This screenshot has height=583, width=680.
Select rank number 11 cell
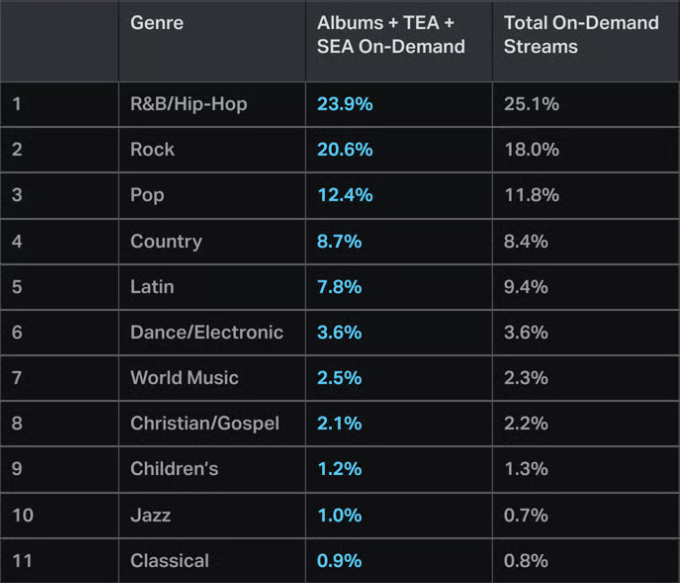click(22, 561)
